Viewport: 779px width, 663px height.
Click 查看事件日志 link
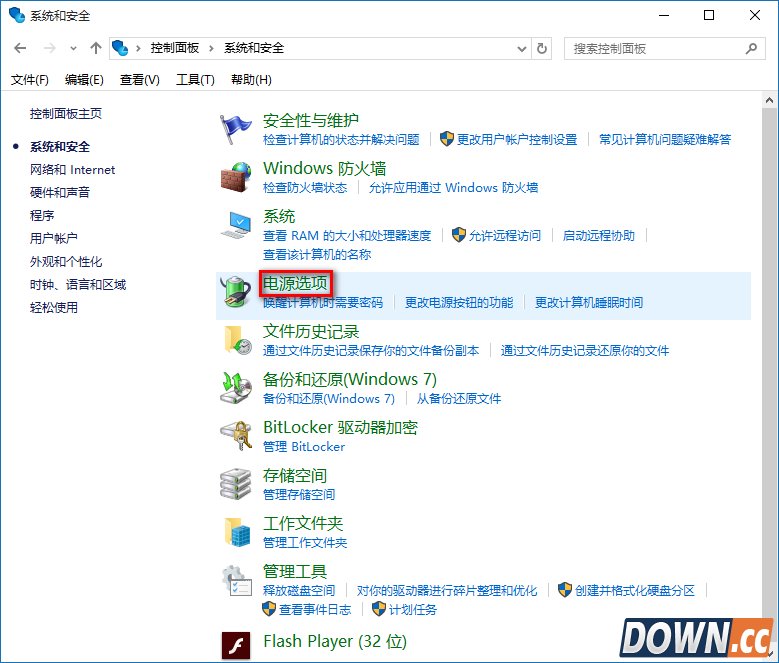coord(315,610)
